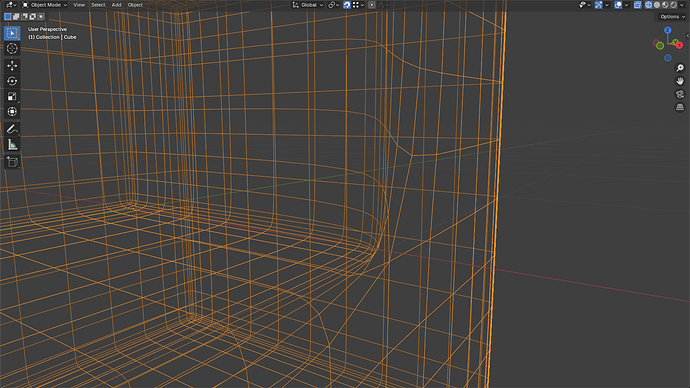Expand the Options dropdown

[672, 17]
